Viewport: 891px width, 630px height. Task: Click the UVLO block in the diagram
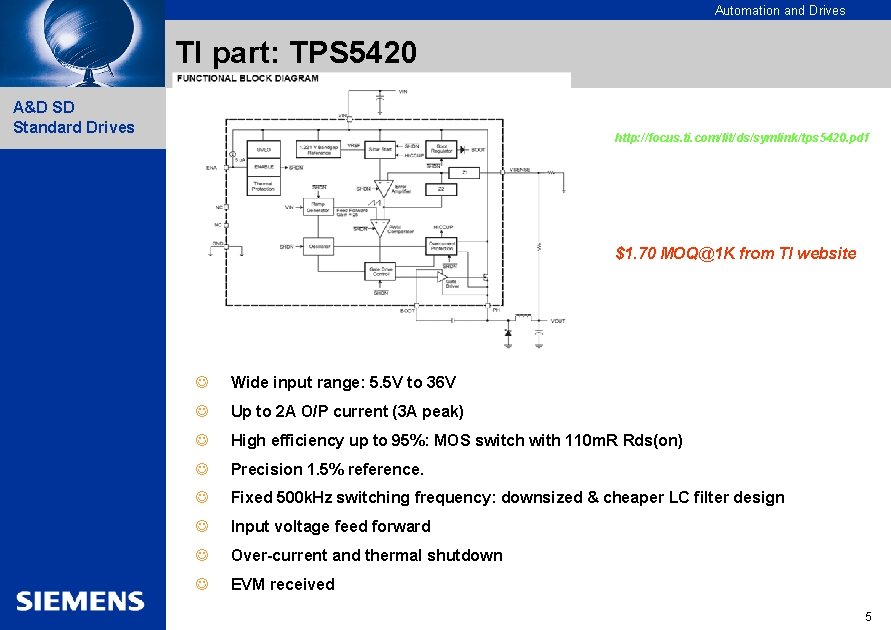(x=263, y=149)
